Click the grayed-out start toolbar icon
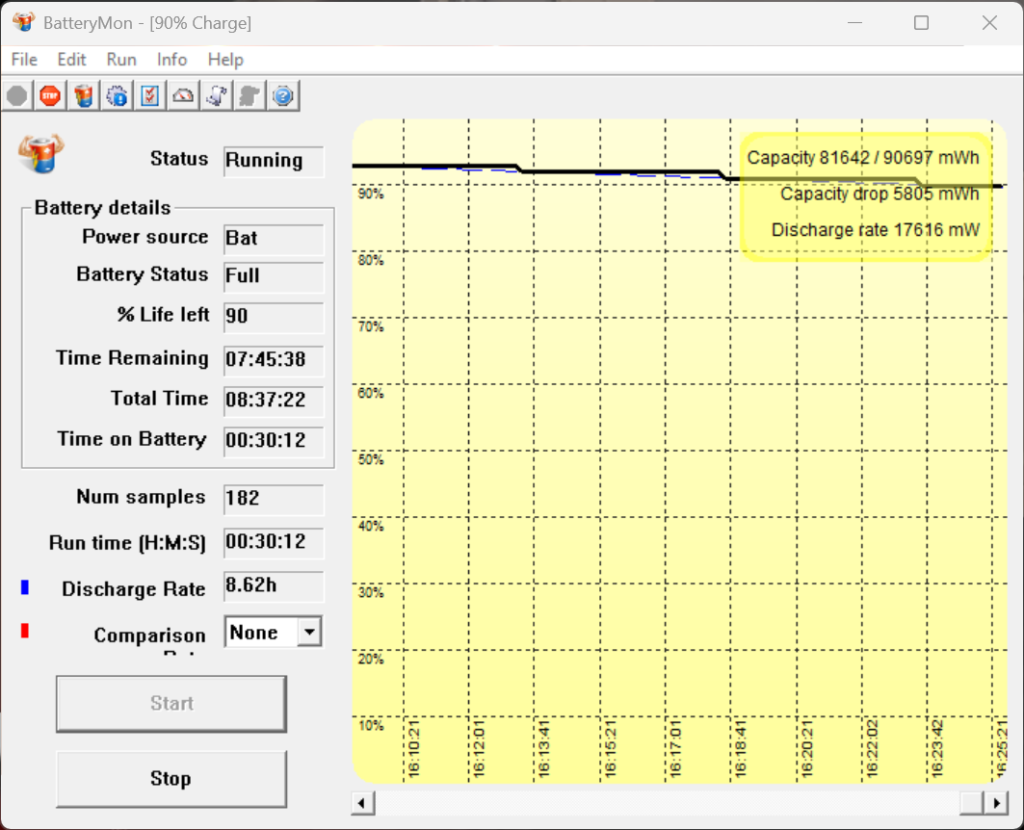Screen dimensions: 1024x830 [18, 96]
